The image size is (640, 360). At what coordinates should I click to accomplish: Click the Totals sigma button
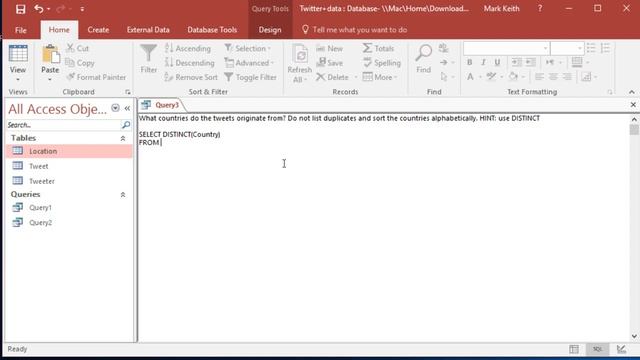pos(378,48)
